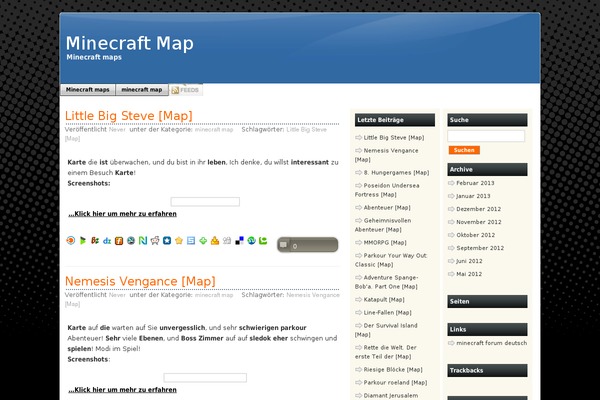Open September 2012 archive
This screenshot has width=600, height=400.
tap(480, 248)
